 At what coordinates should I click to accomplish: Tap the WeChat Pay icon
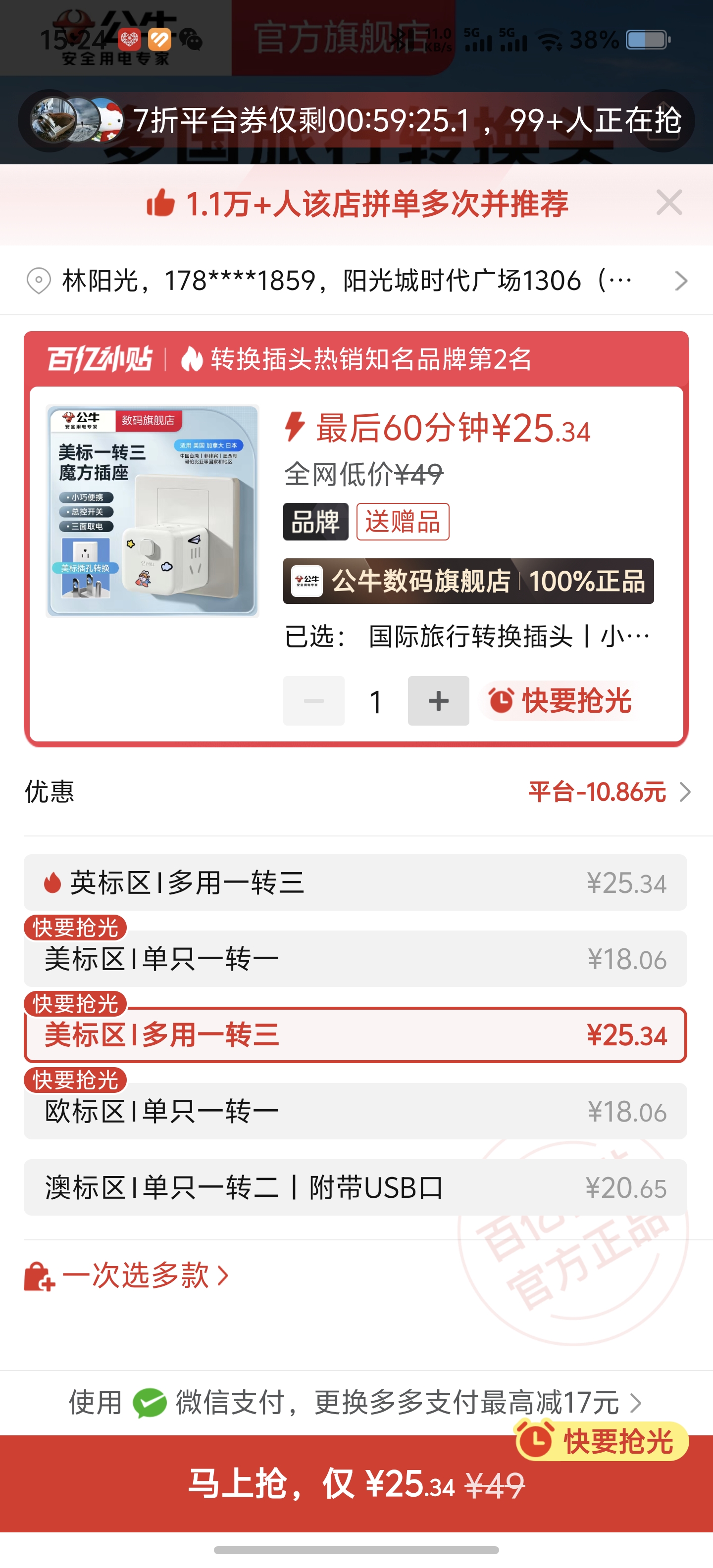[x=150, y=1403]
